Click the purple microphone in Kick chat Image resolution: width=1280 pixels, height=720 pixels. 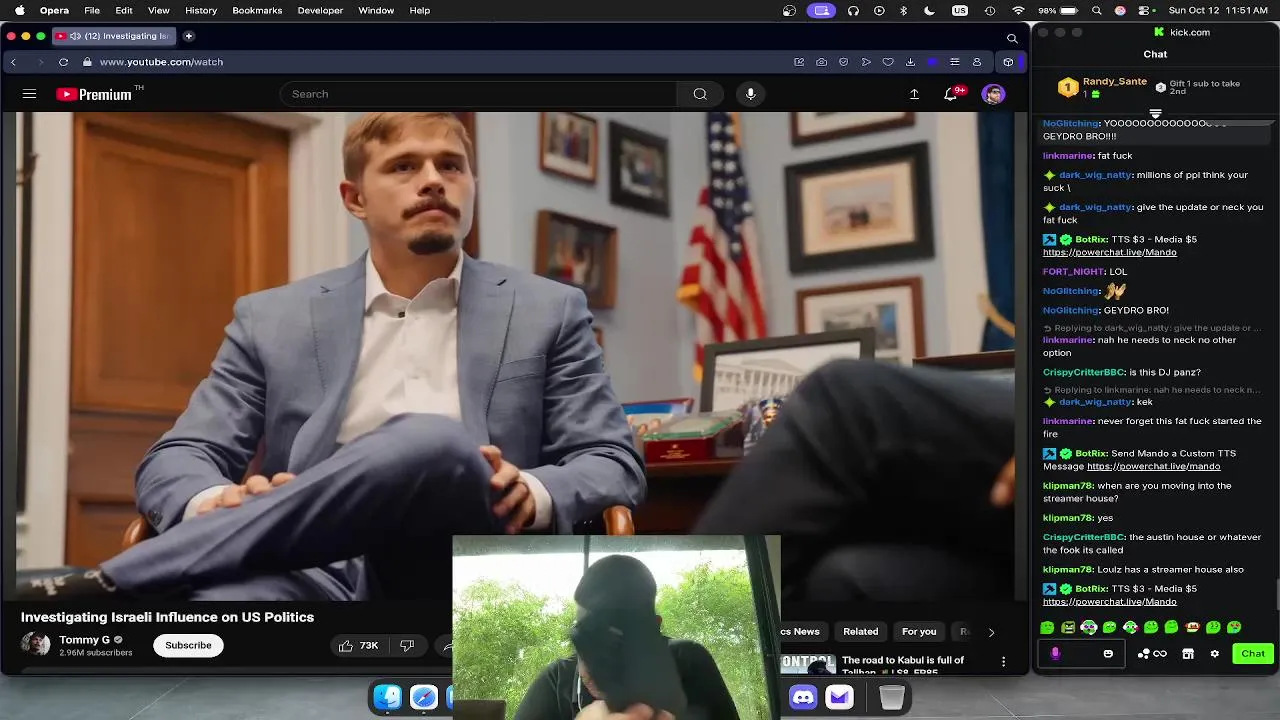coord(1055,654)
